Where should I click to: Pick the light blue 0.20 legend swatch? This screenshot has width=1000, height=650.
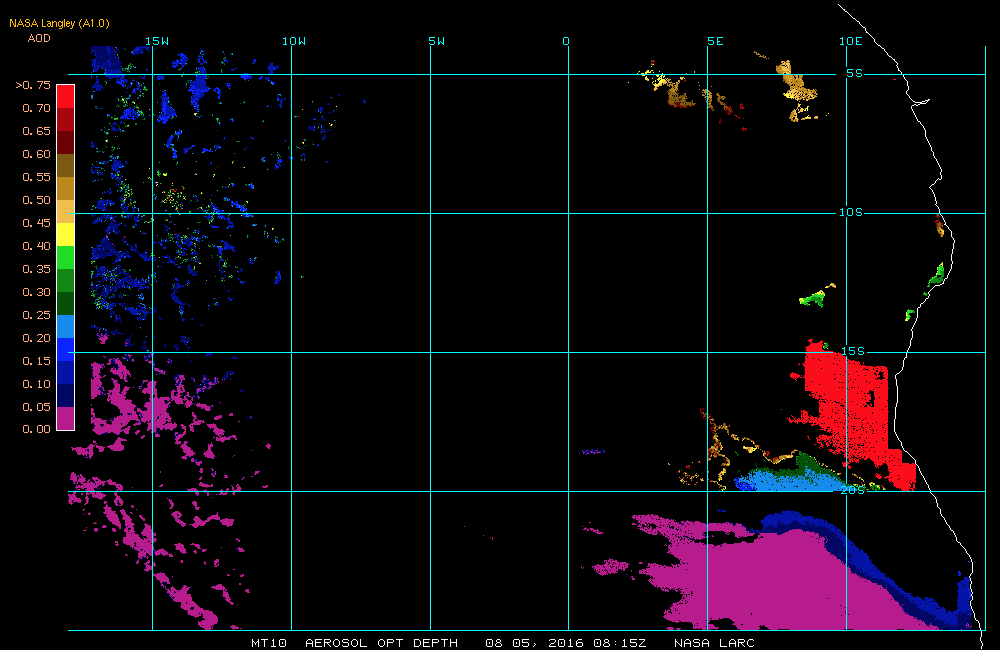click(x=66, y=326)
